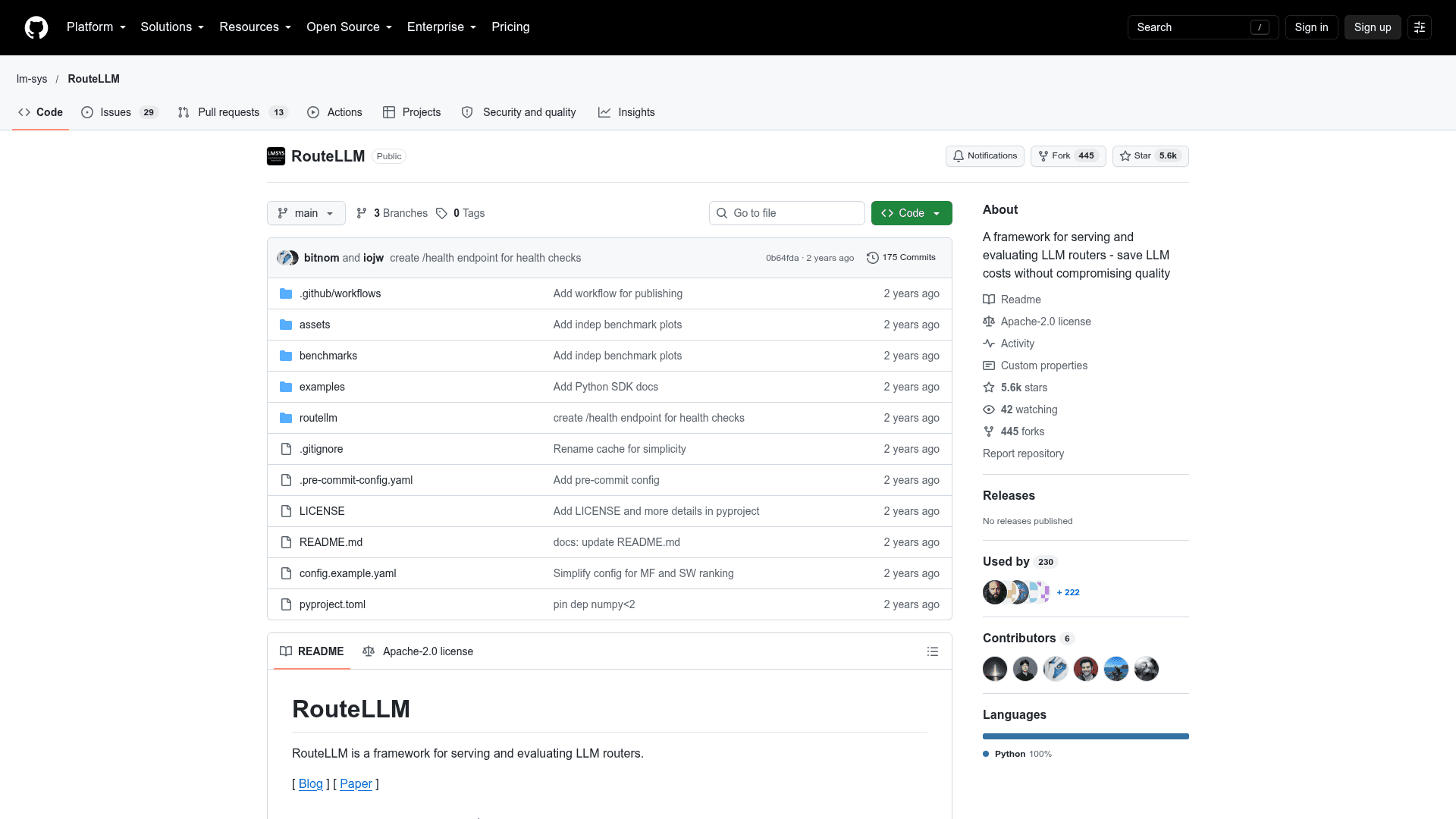The height and width of the screenshot is (819, 1456).
Task: Focus the Go to file field
Action: click(787, 213)
